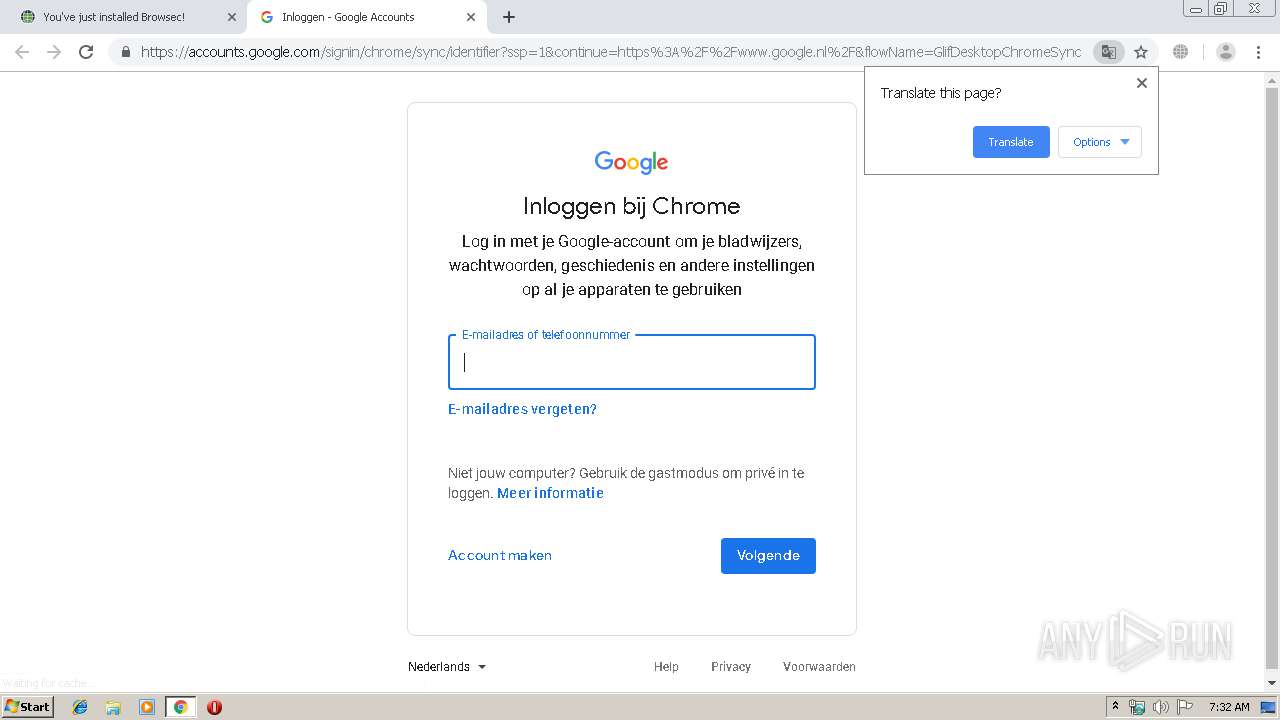
Task: Click the Translate button
Action: [x=1011, y=142]
